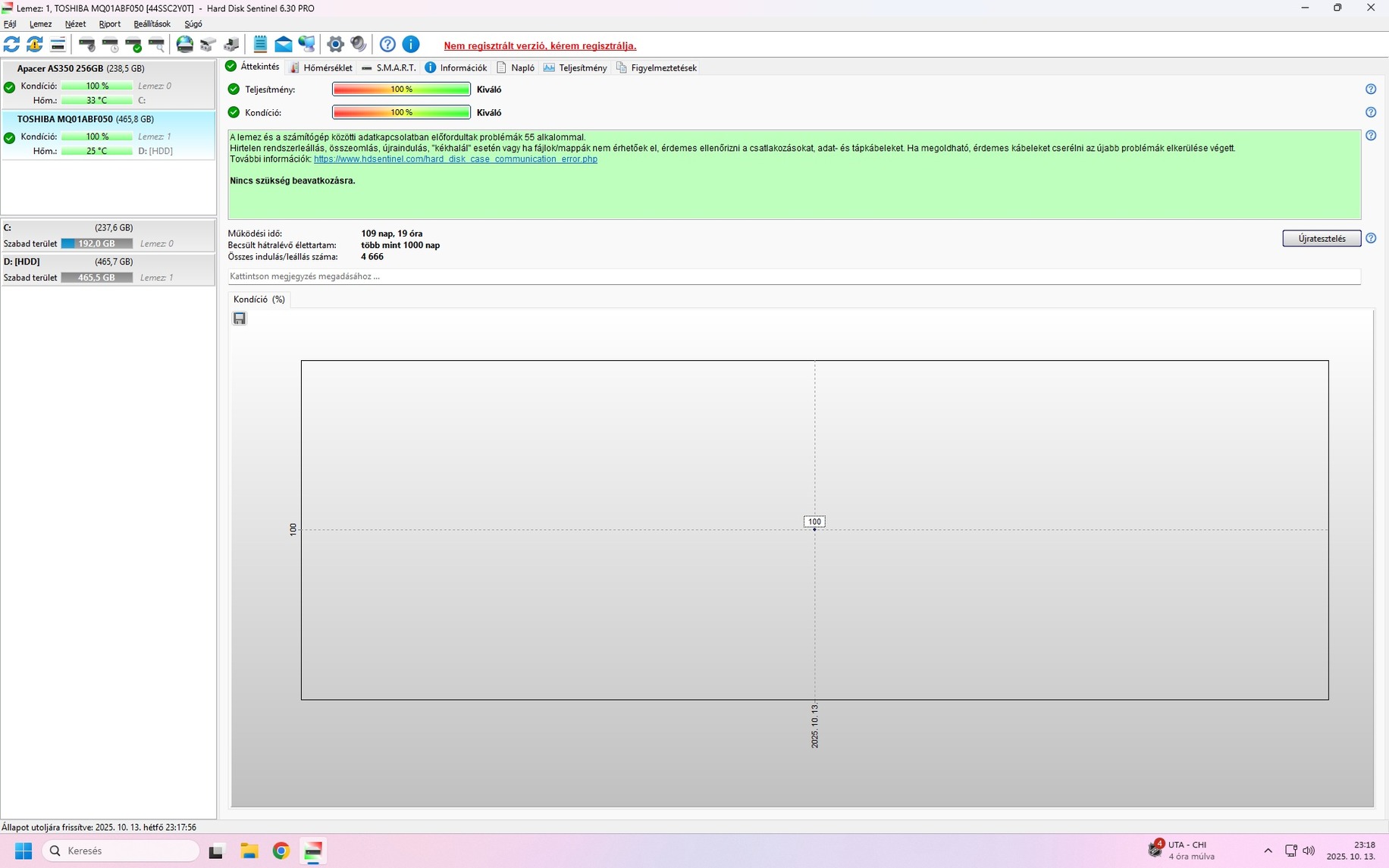Click the 'Nem regisztrált verzió' registration link
This screenshot has width=1389, height=868.
[540, 46]
